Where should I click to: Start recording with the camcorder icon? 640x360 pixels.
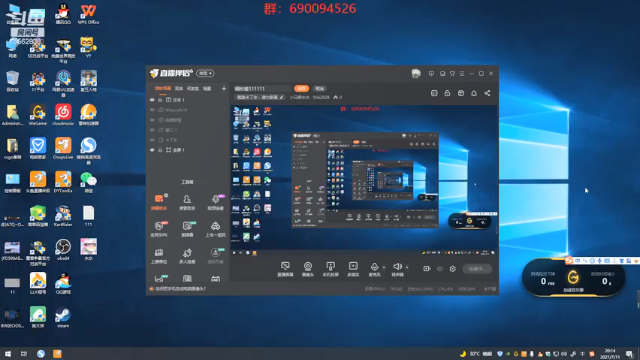pos(427,269)
